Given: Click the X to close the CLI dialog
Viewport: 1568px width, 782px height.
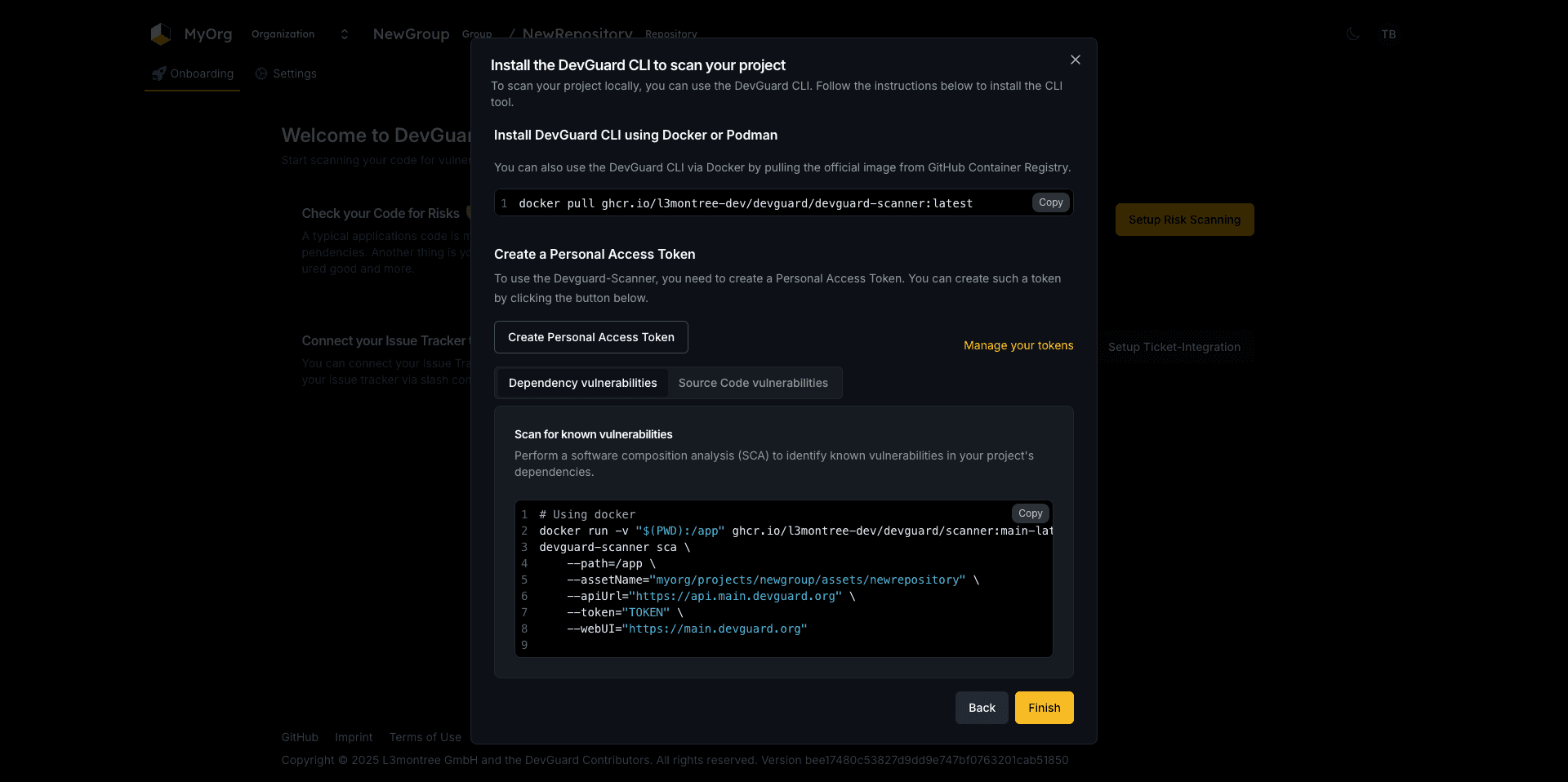Looking at the screenshot, I should tap(1075, 60).
